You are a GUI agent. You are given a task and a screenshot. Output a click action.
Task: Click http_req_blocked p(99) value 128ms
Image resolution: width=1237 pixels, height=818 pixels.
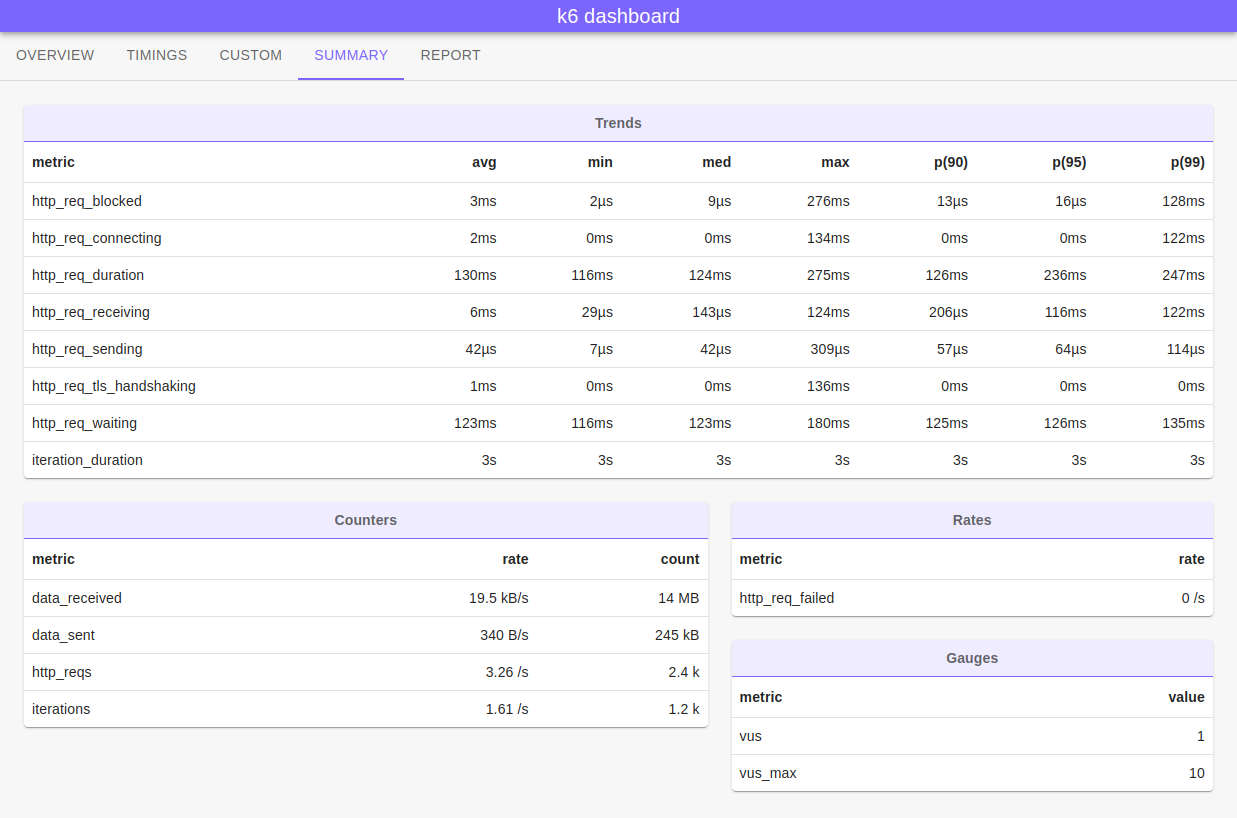1183,201
